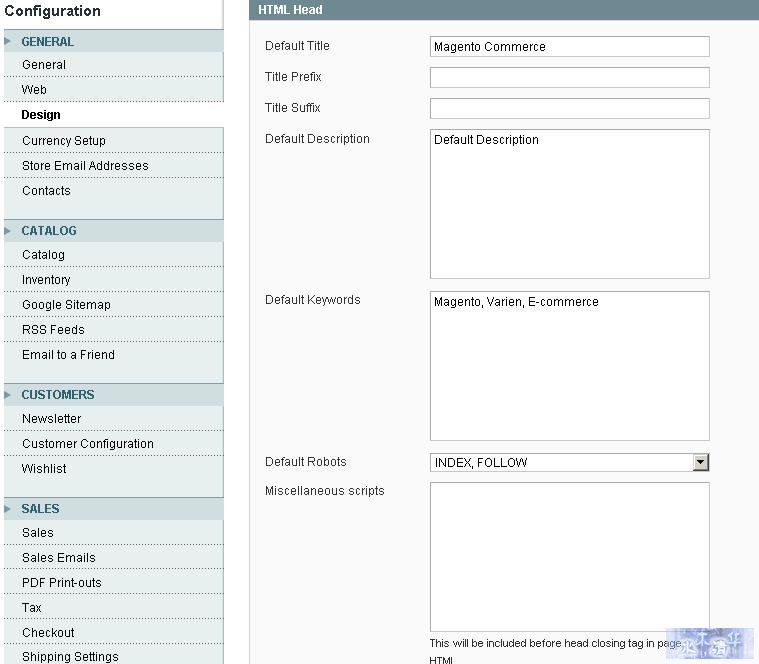Click the CATALOG section heading text
The height and width of the screenshot is (664, 759).
(x=49, y=231)
